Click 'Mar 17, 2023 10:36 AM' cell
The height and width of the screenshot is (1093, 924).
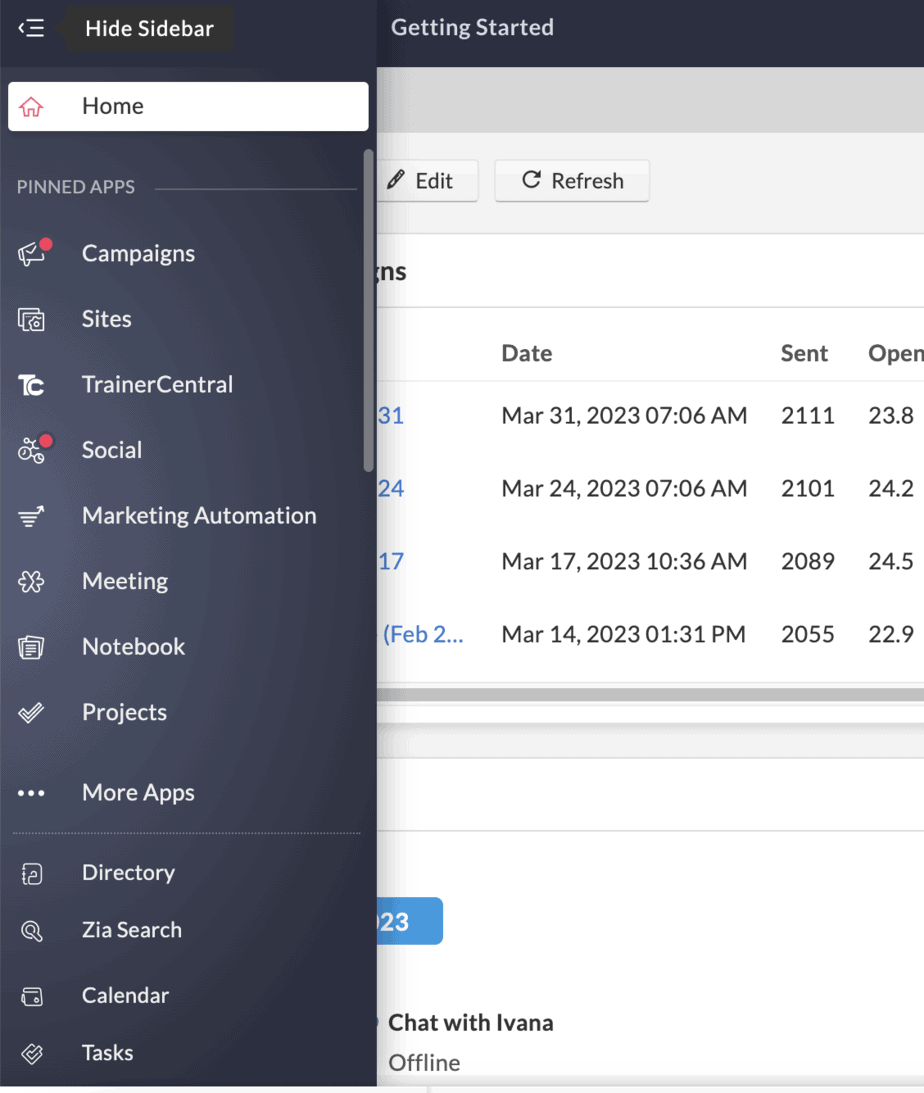(x=624, y=562)
